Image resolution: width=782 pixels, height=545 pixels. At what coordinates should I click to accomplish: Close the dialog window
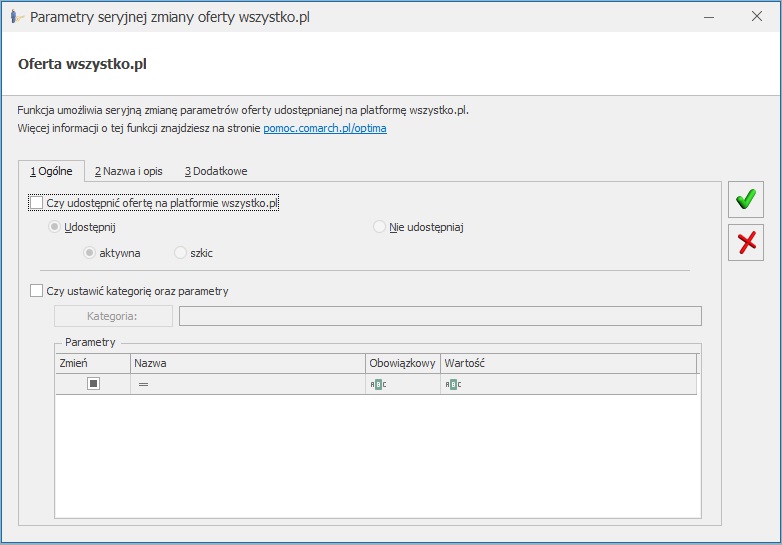click(x=757, y=16)
